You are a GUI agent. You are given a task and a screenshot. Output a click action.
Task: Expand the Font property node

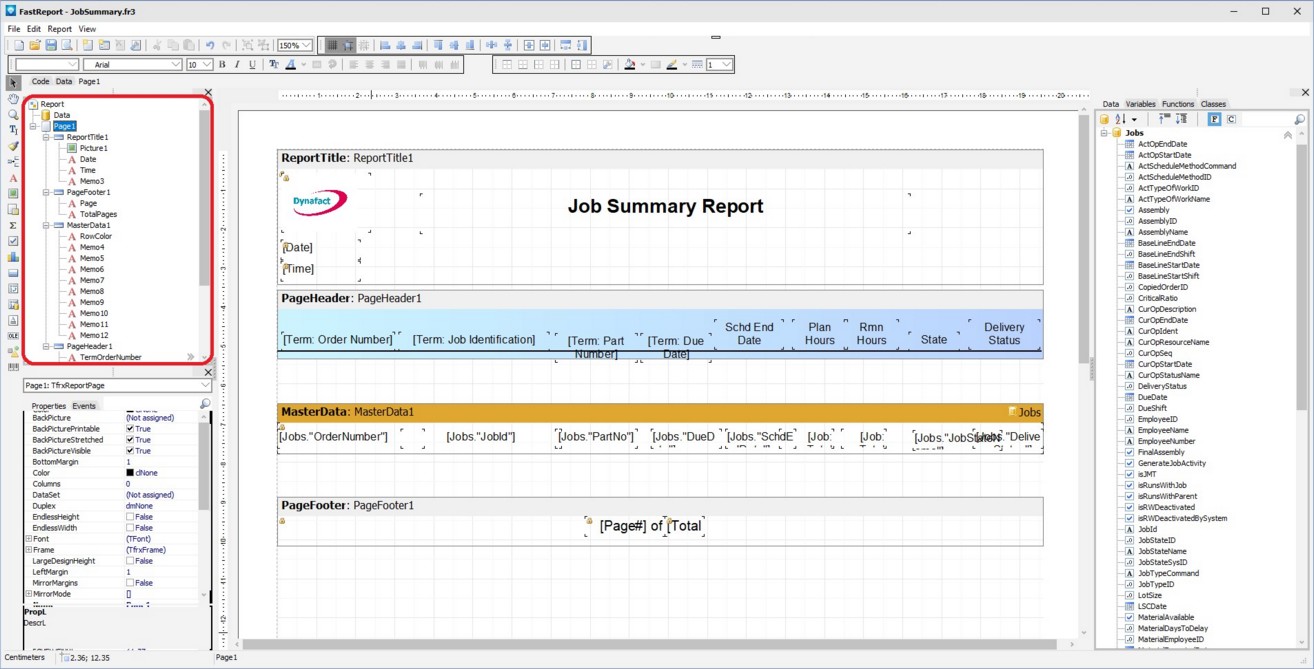(28, 539)
